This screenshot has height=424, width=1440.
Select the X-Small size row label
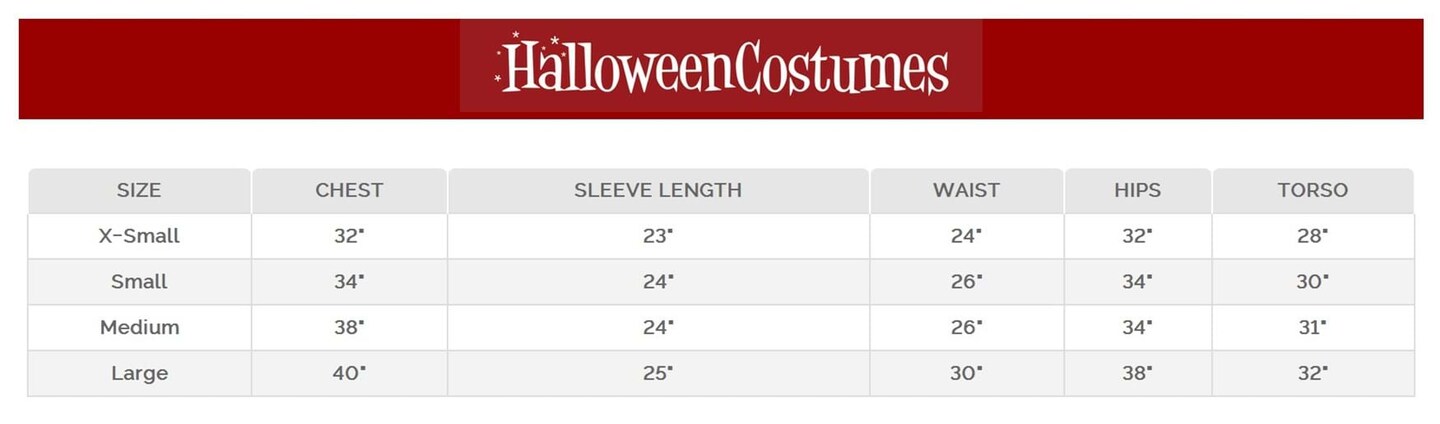pyautogui.click(x=139, y=236)
